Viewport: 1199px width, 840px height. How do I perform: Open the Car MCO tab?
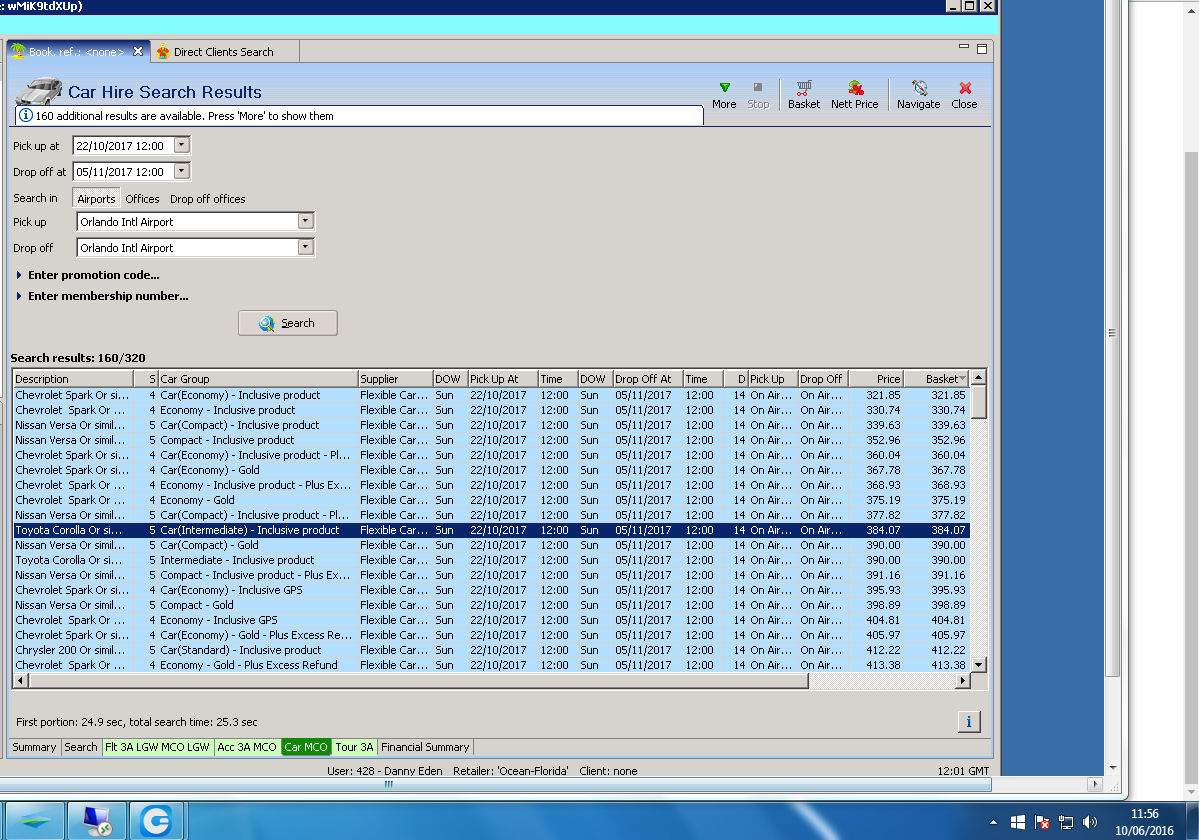tap(306, 747)
